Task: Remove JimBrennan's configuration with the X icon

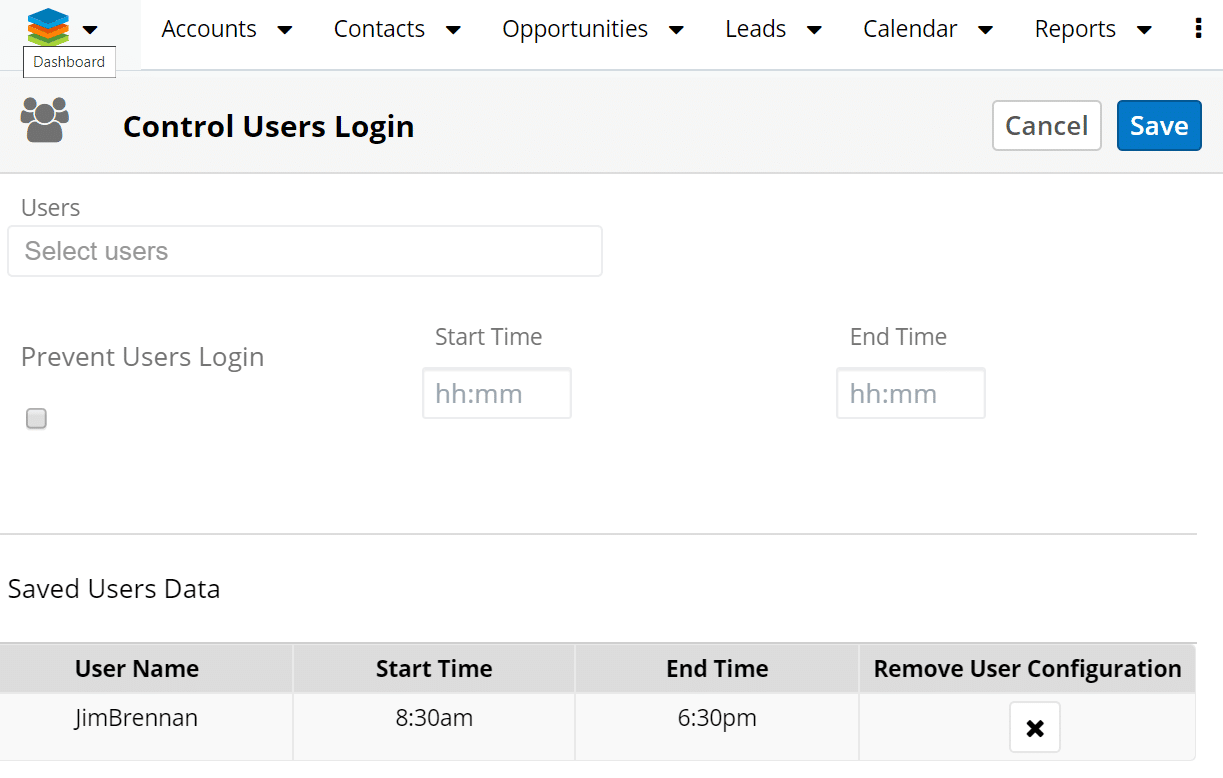Action: coord(1034,727)
